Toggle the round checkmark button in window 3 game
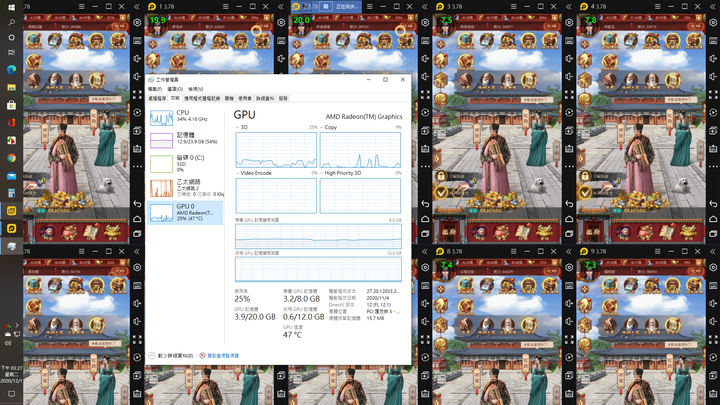This screenshot has width=720, height=405. 441,192
